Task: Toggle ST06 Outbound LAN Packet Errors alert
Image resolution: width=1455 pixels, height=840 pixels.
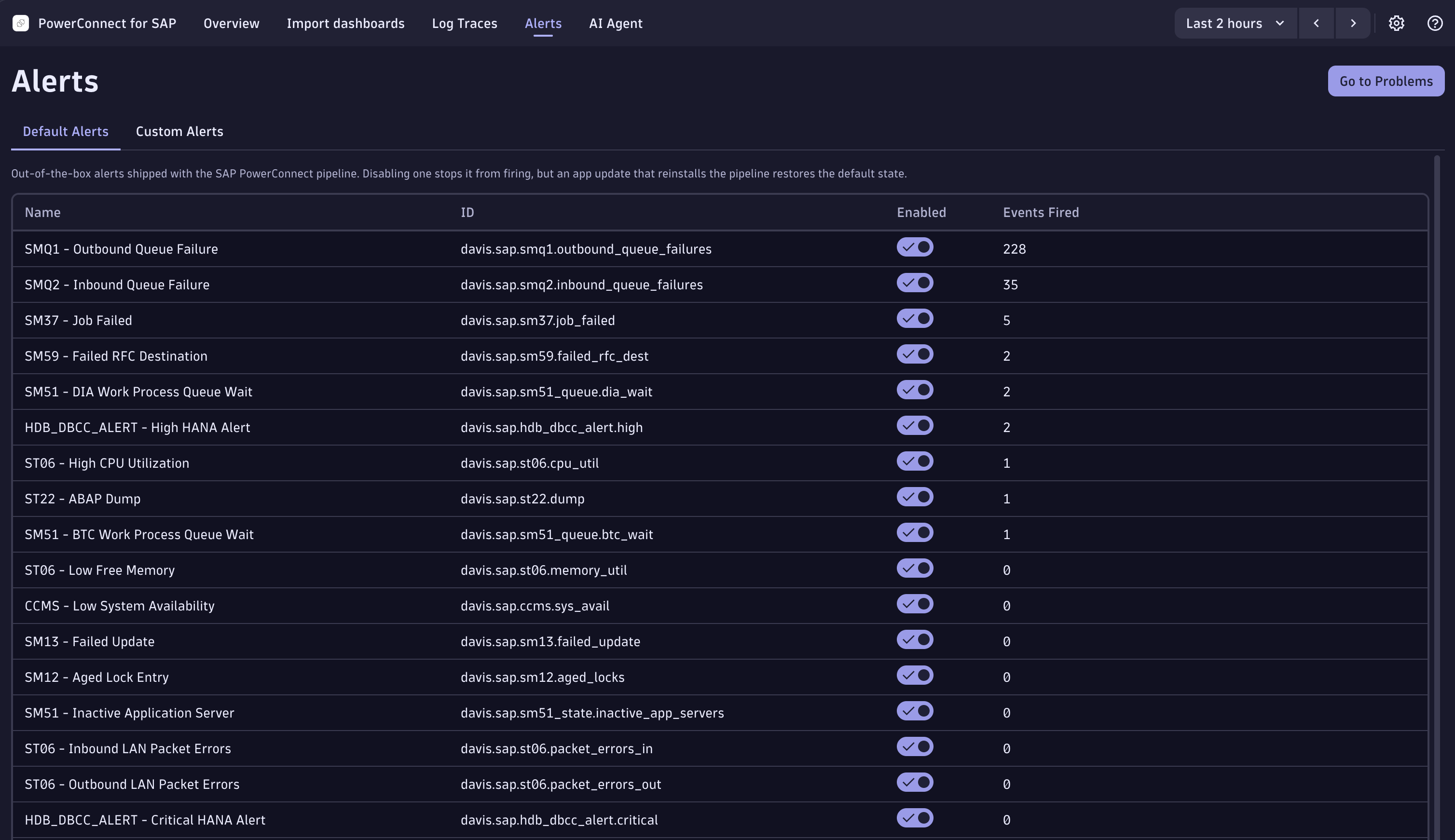Action: pyautogui.click(x=915, y=782)
